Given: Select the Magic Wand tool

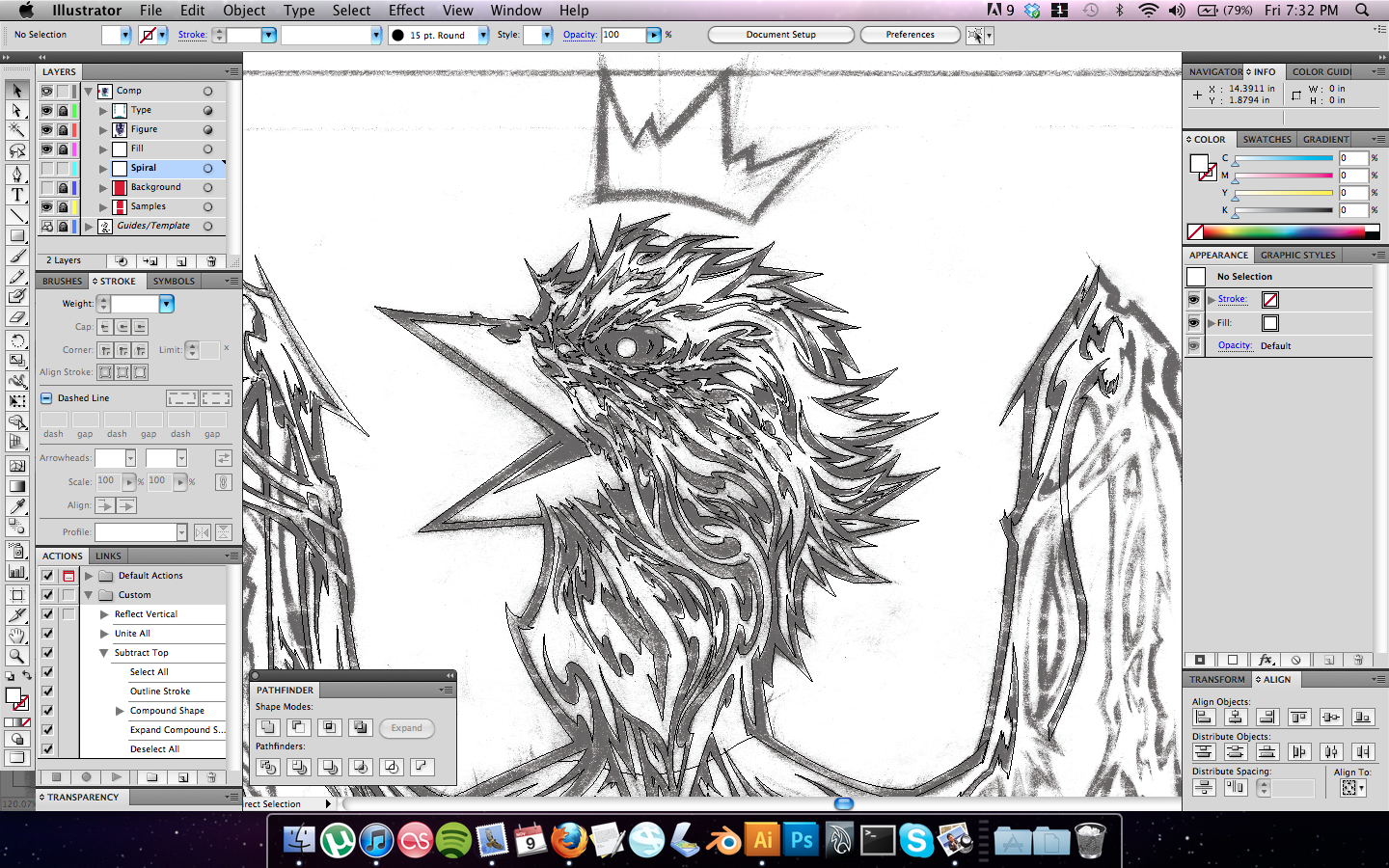Looking at the screenshot, I should 17,130.
